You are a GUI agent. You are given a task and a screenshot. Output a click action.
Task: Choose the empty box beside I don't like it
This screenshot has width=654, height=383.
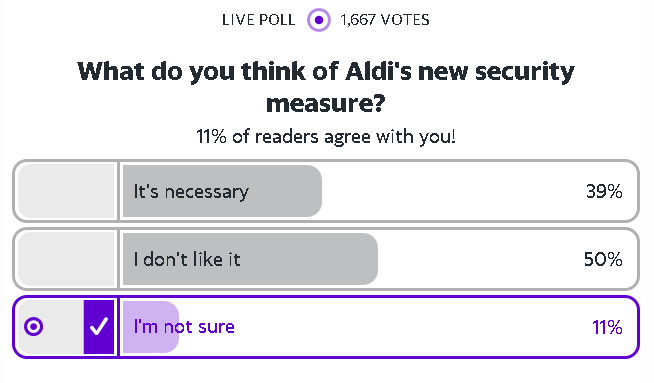pos(66,259)
